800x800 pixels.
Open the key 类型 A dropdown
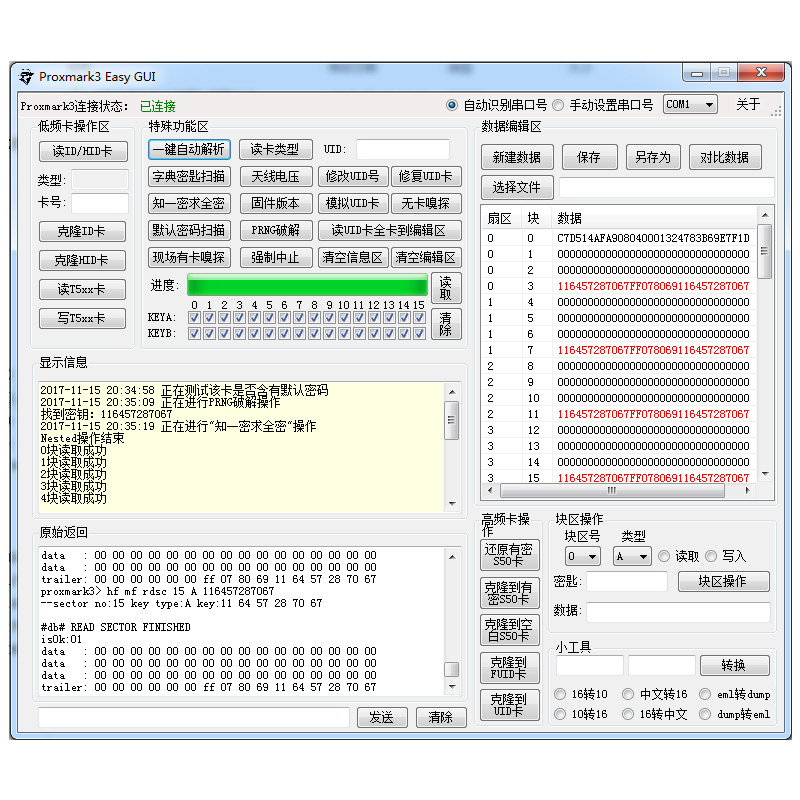pyautogui.click(x=632, y=556)
